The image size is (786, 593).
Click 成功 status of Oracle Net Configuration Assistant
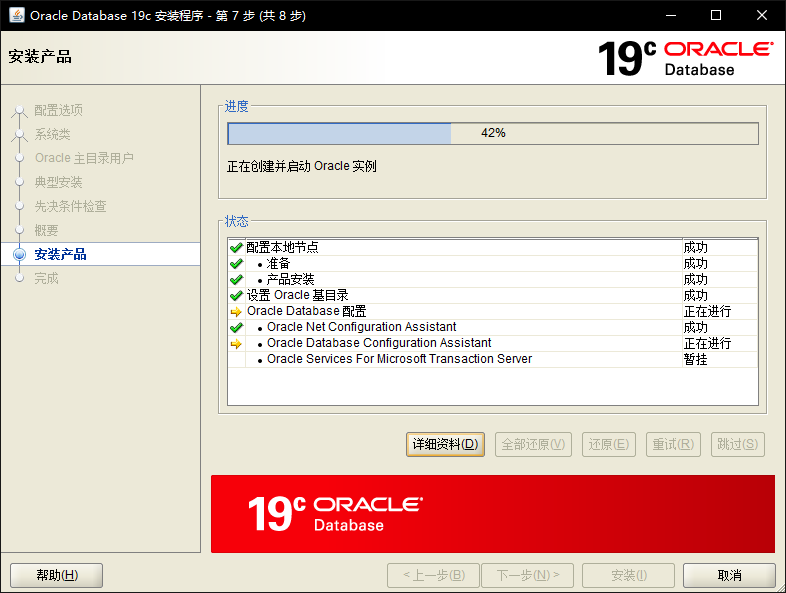tap(695, 327)
